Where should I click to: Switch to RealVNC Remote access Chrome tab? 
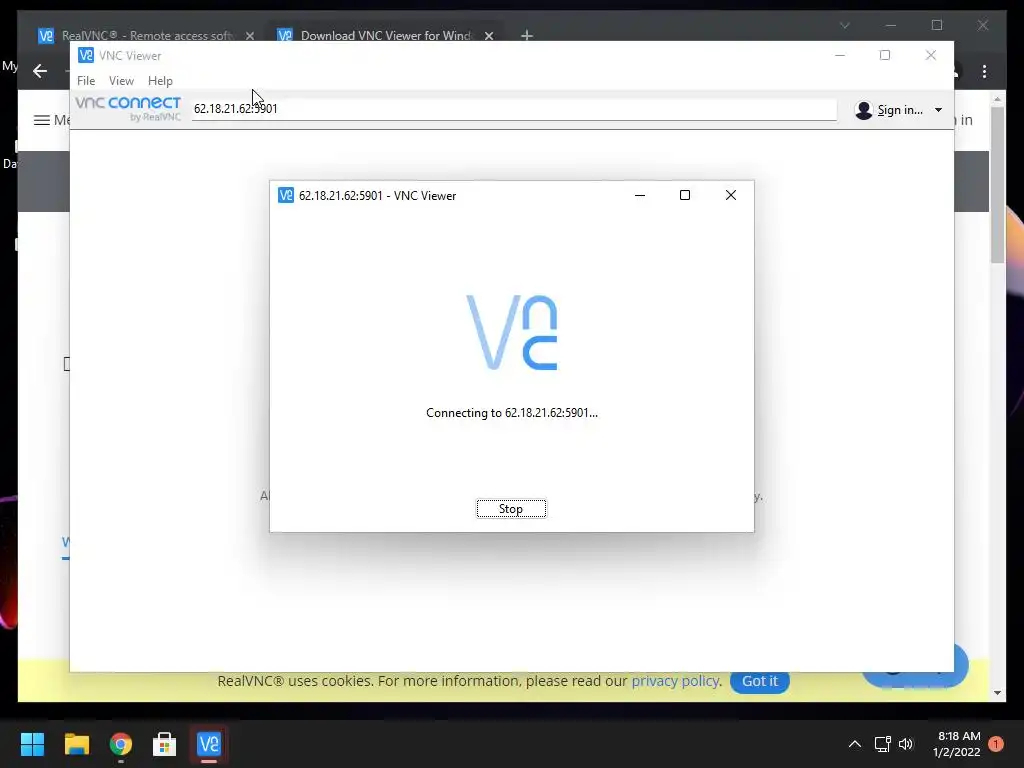coord(146,35)
